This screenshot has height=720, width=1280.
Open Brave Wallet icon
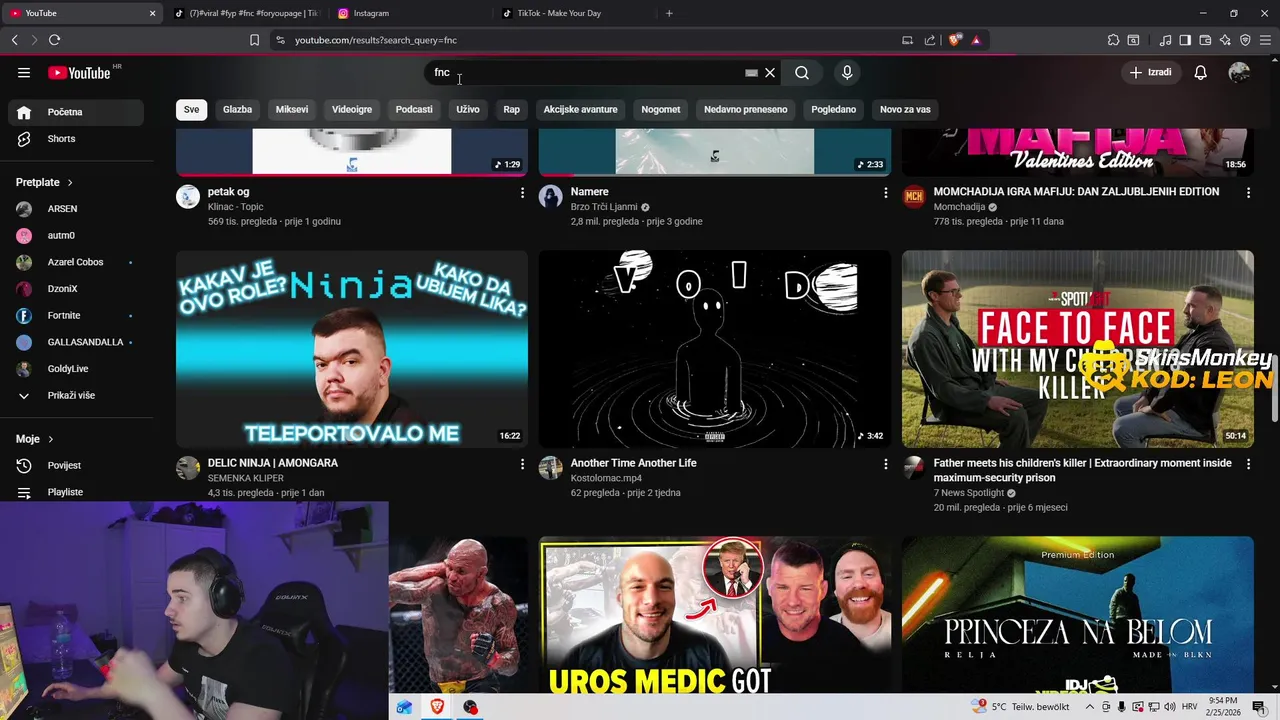click(1205, 40)
